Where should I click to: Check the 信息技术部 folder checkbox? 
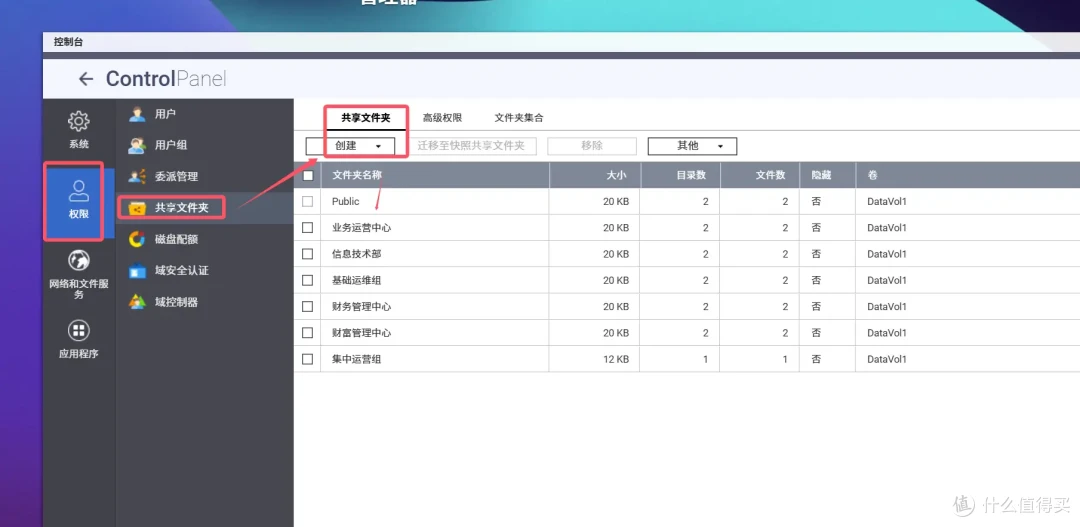pyautogui.click(x=308, y=254)
